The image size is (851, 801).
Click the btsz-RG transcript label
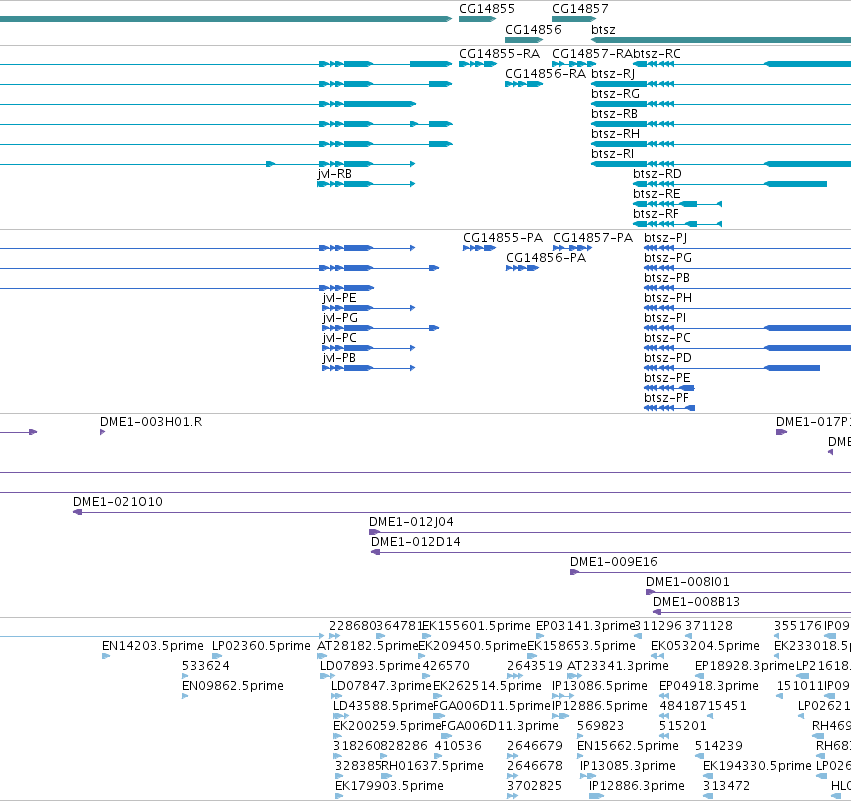pyautogui.click(x=615, y=94)
